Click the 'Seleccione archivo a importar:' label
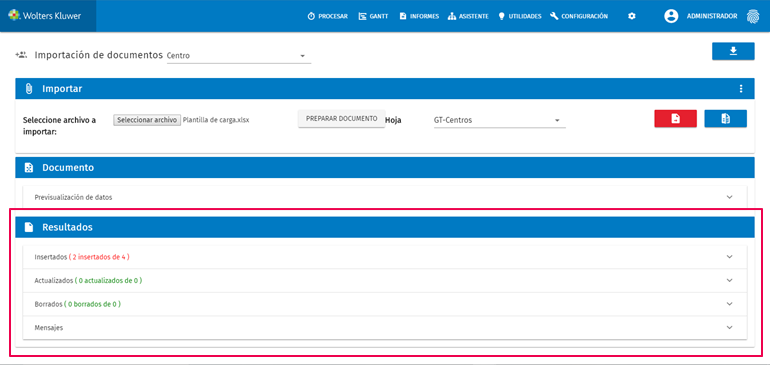The width and height of the screenshot is (770, 365). click(59, 126)
